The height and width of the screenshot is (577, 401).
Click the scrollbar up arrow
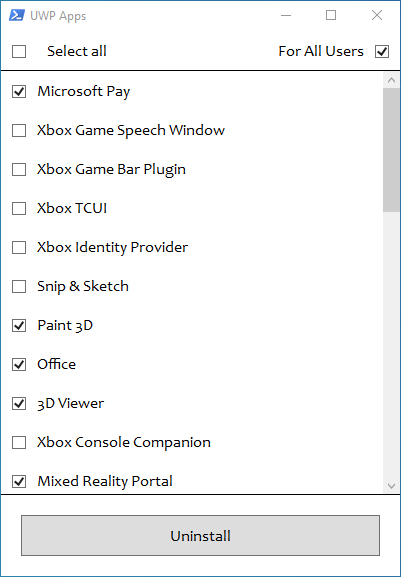pos(391,80)
